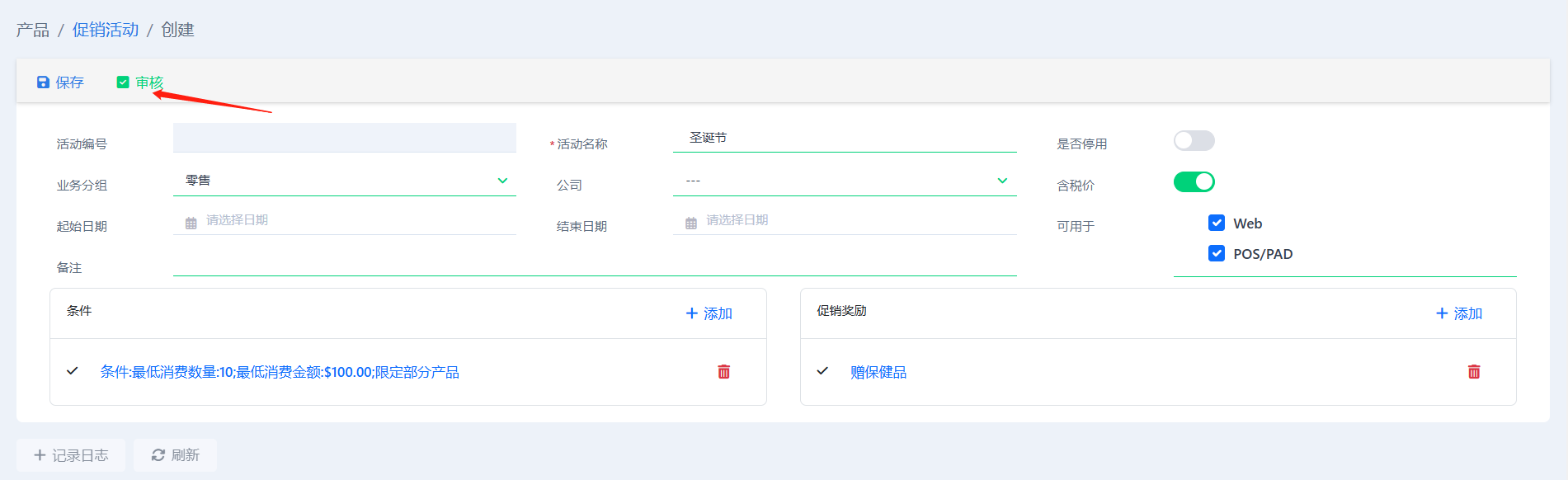Image resolution: width=1568 pixels, height=480 pixels.
Task: Click the 公司 chevron arrow
Action: (1002, 181)
